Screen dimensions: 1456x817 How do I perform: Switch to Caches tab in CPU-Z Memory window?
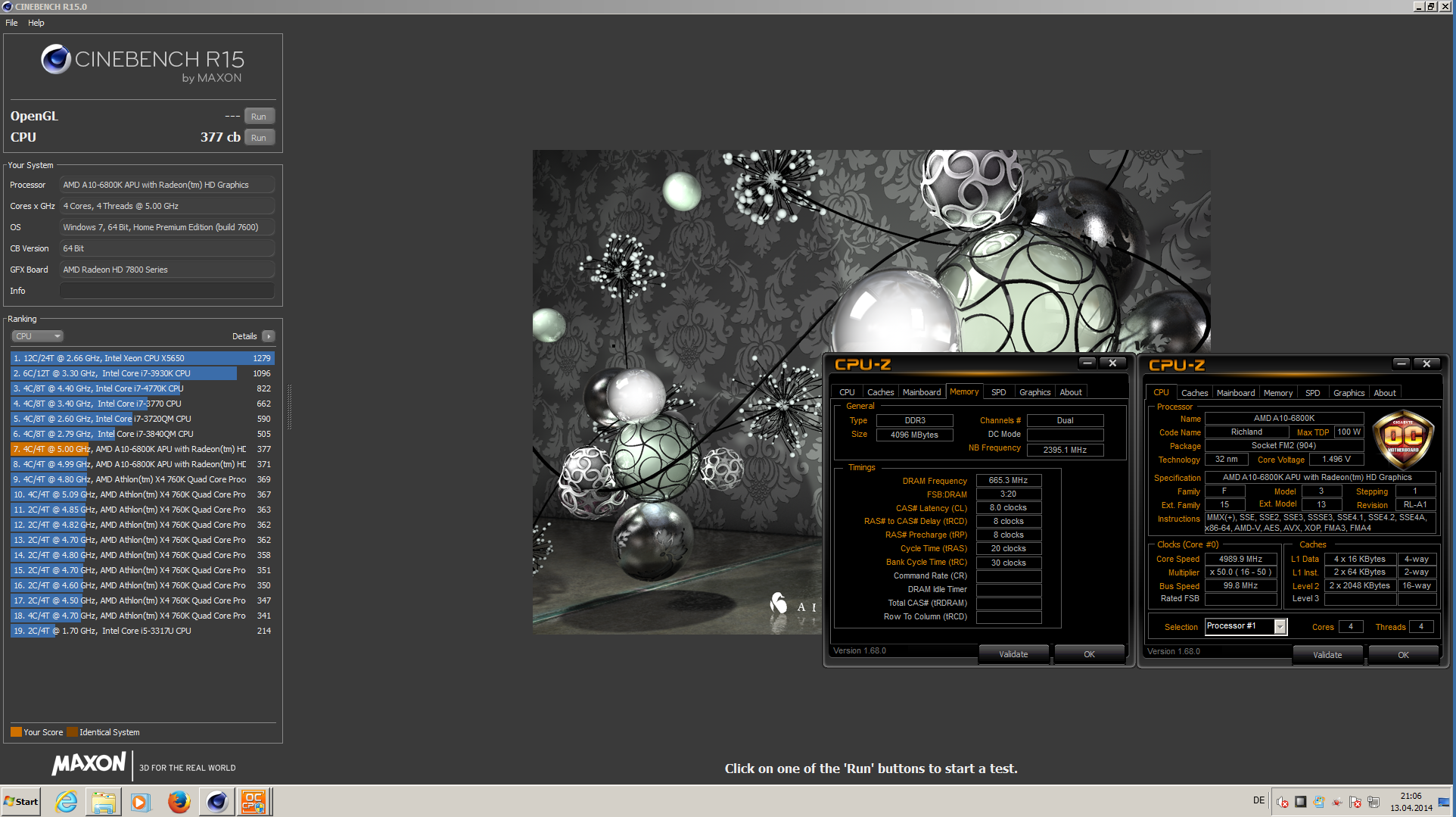tap(880, 392)
